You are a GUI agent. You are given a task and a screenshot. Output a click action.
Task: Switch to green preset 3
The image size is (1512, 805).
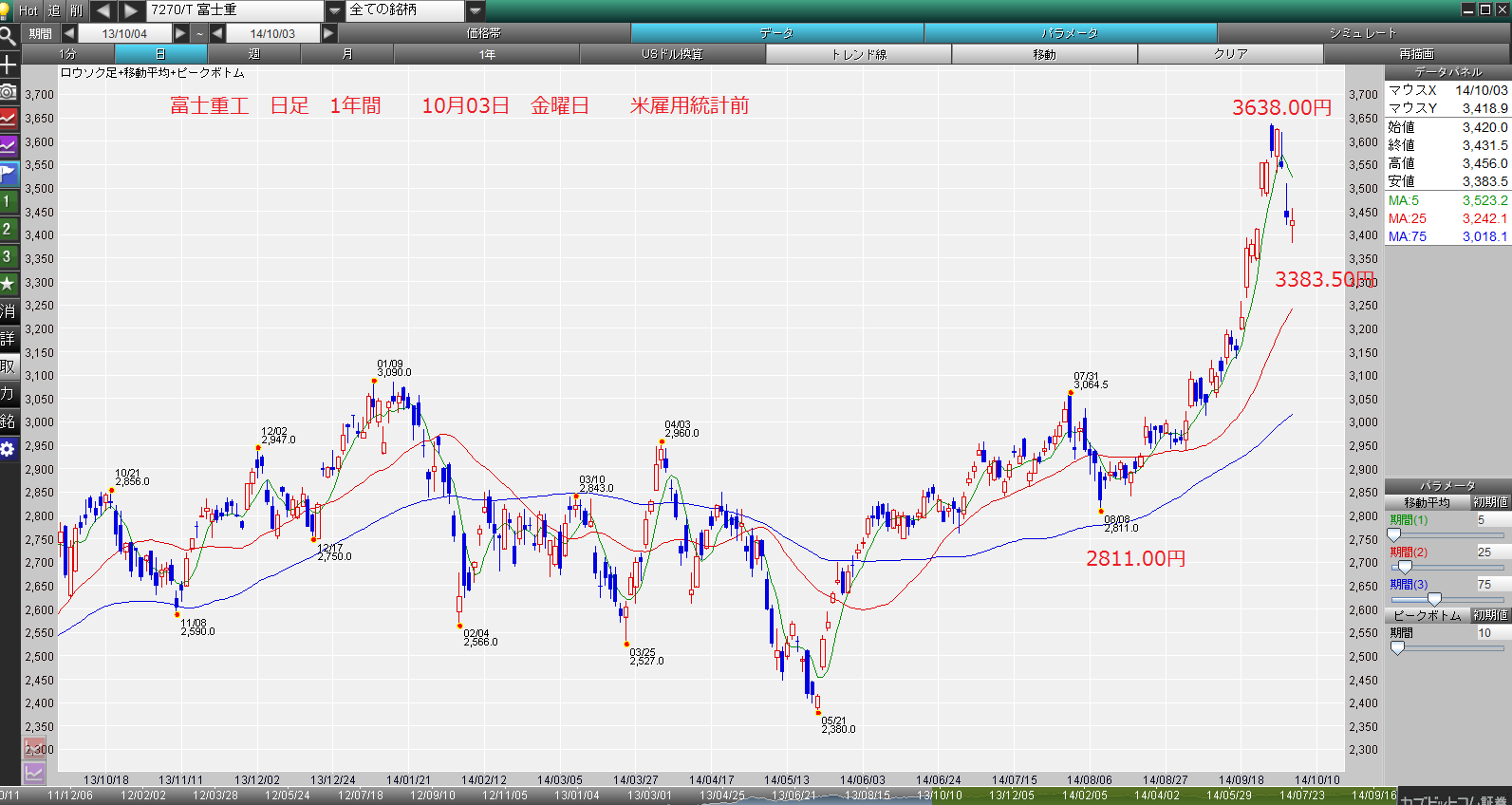point(9,256)
